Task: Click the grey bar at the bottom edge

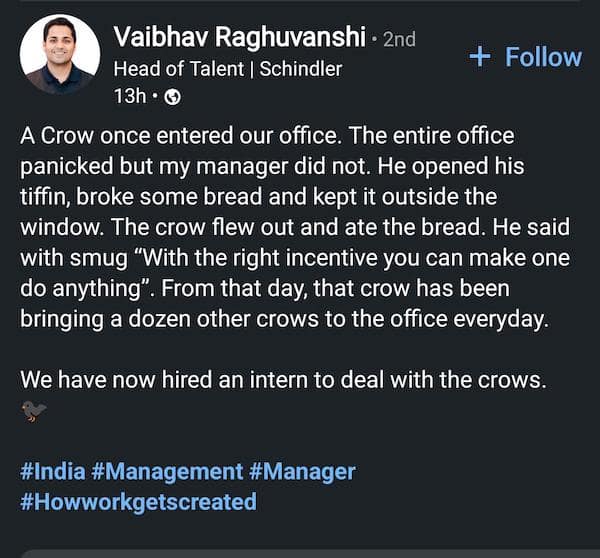Action: tap(300, 553)
